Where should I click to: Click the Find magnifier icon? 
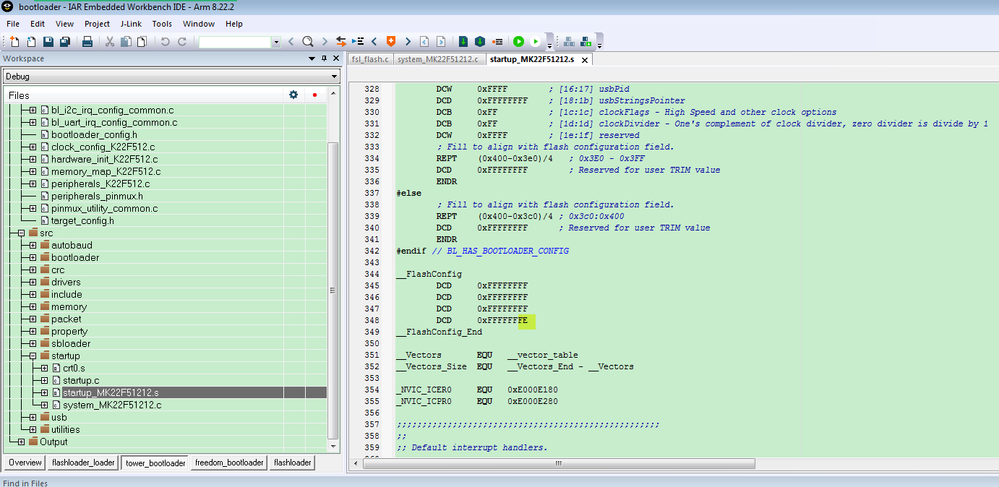click(x=308, y=42)
